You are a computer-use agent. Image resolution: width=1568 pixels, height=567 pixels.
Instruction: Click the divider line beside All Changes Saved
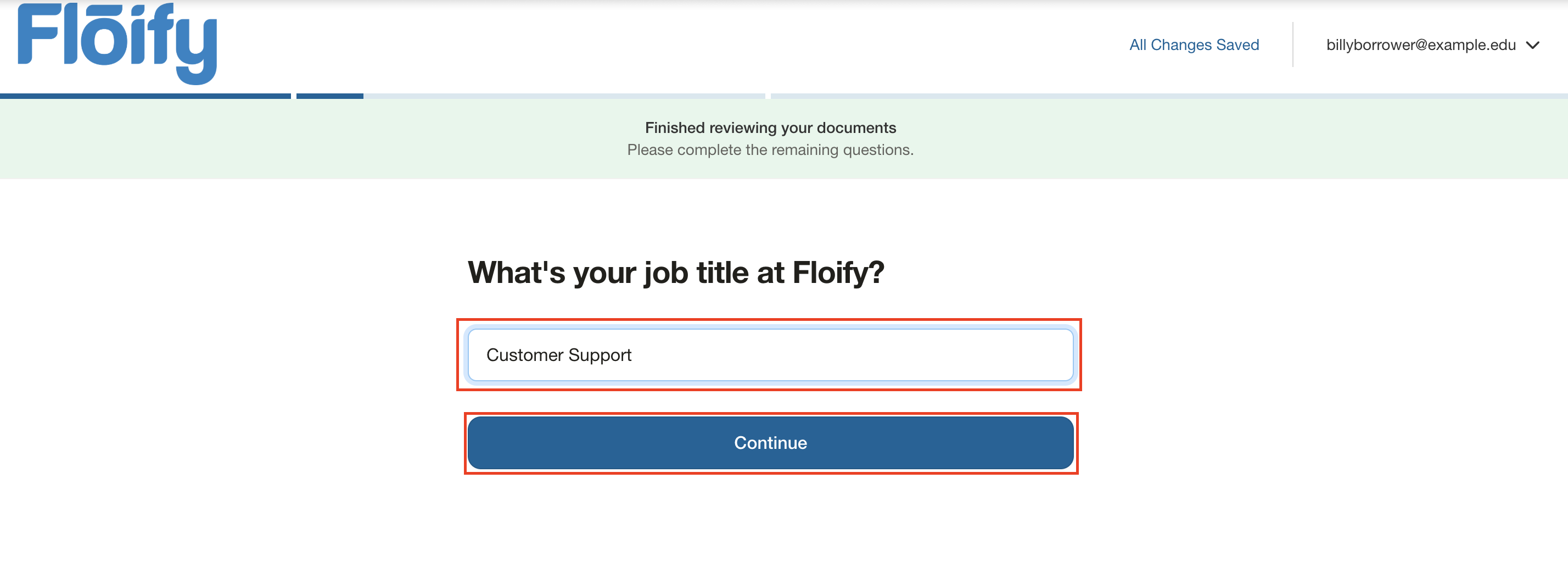coord(1292,45)
